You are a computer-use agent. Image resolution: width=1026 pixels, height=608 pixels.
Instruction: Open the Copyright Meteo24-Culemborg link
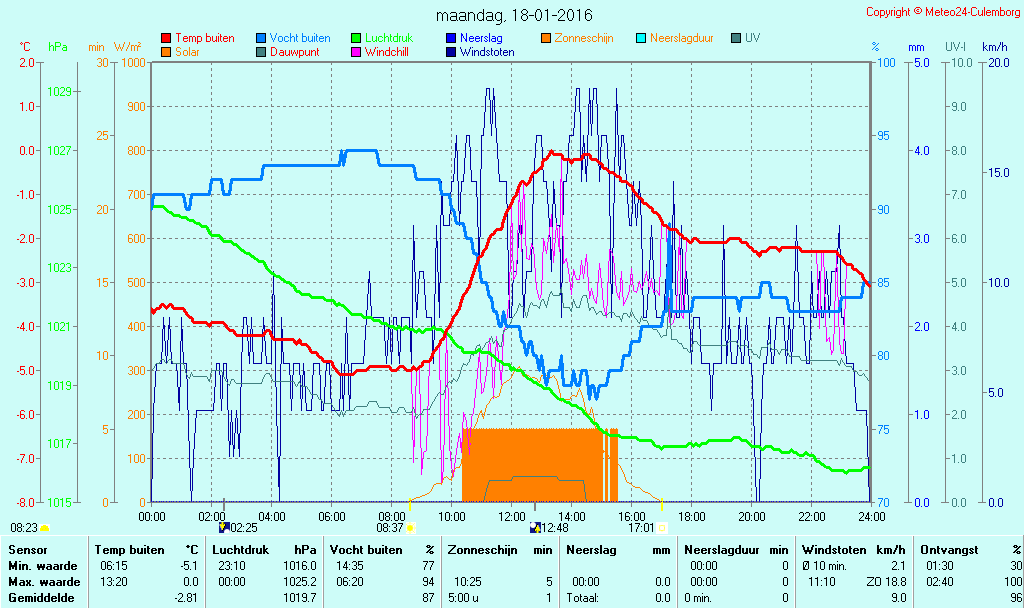pyautogui.click(x=943, y=12)
